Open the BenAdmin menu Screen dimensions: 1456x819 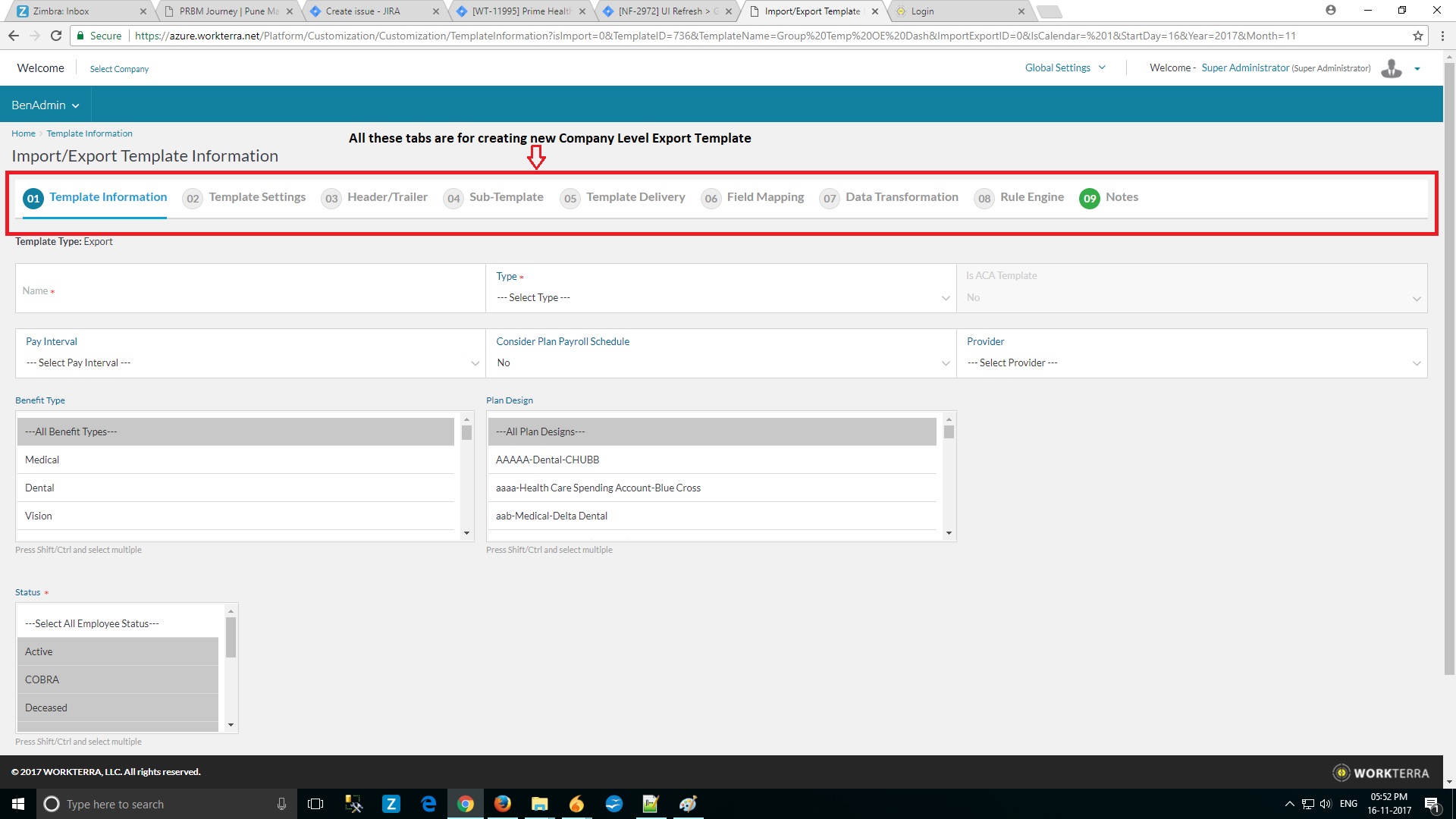[x=45, y=105]
